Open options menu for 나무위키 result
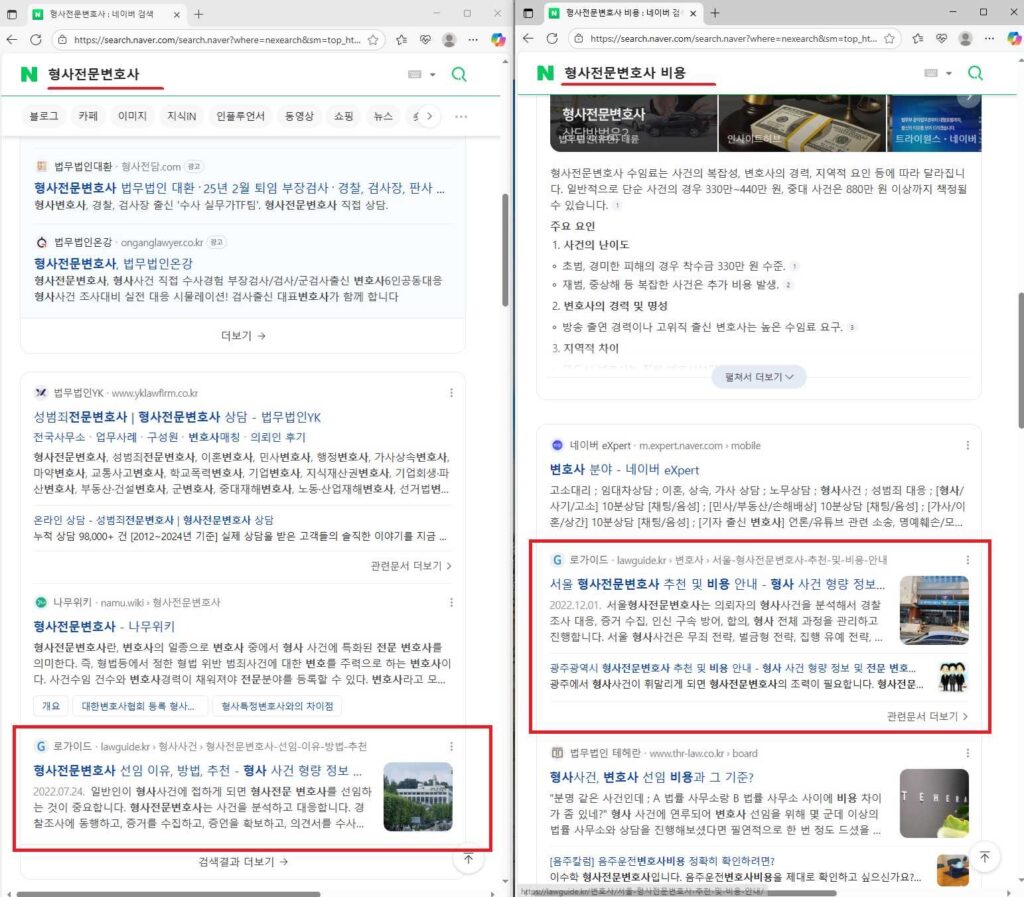The height and width of the screenshot is (897, 1024). click(x=451, y=602)
